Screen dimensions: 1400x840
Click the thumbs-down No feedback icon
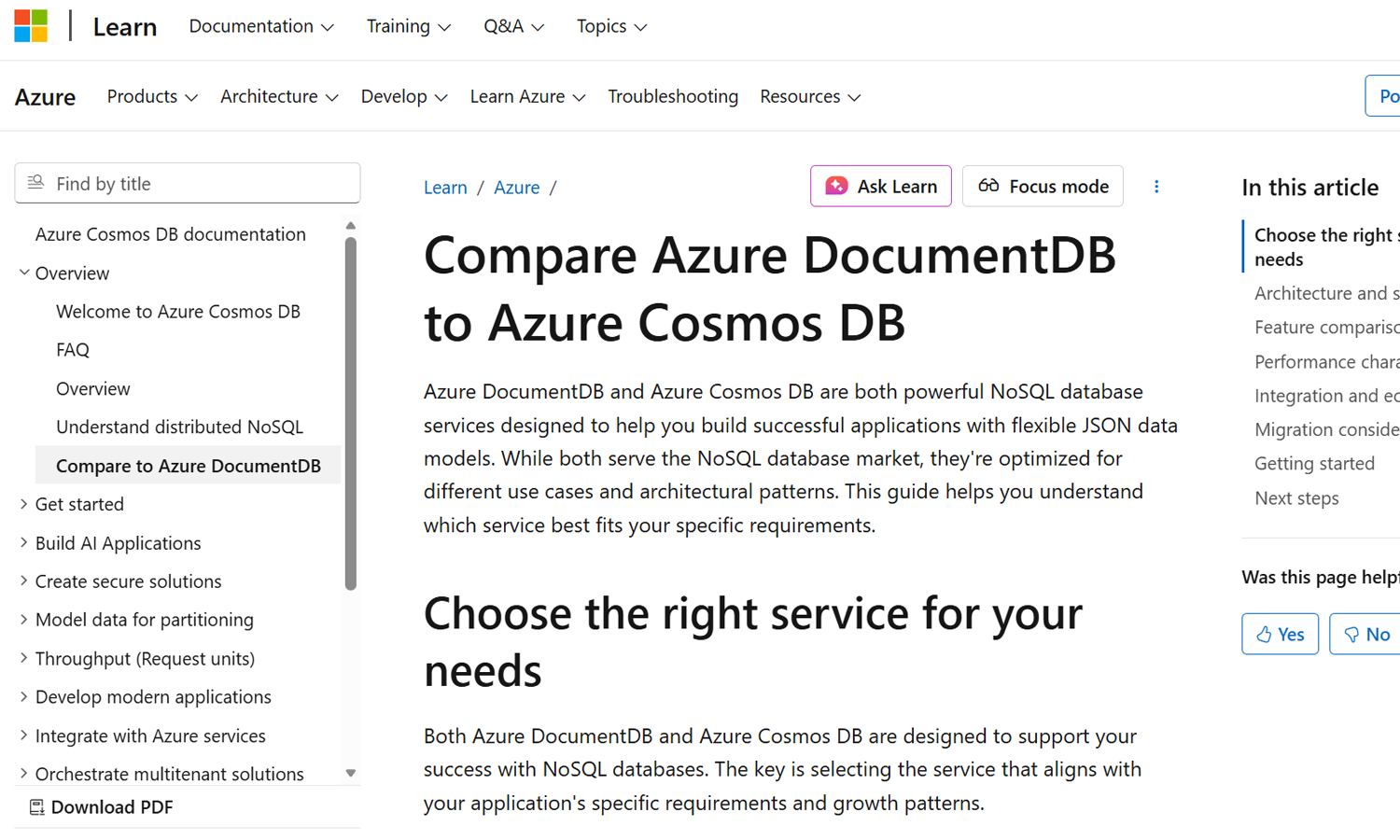tap(1351, 635)
